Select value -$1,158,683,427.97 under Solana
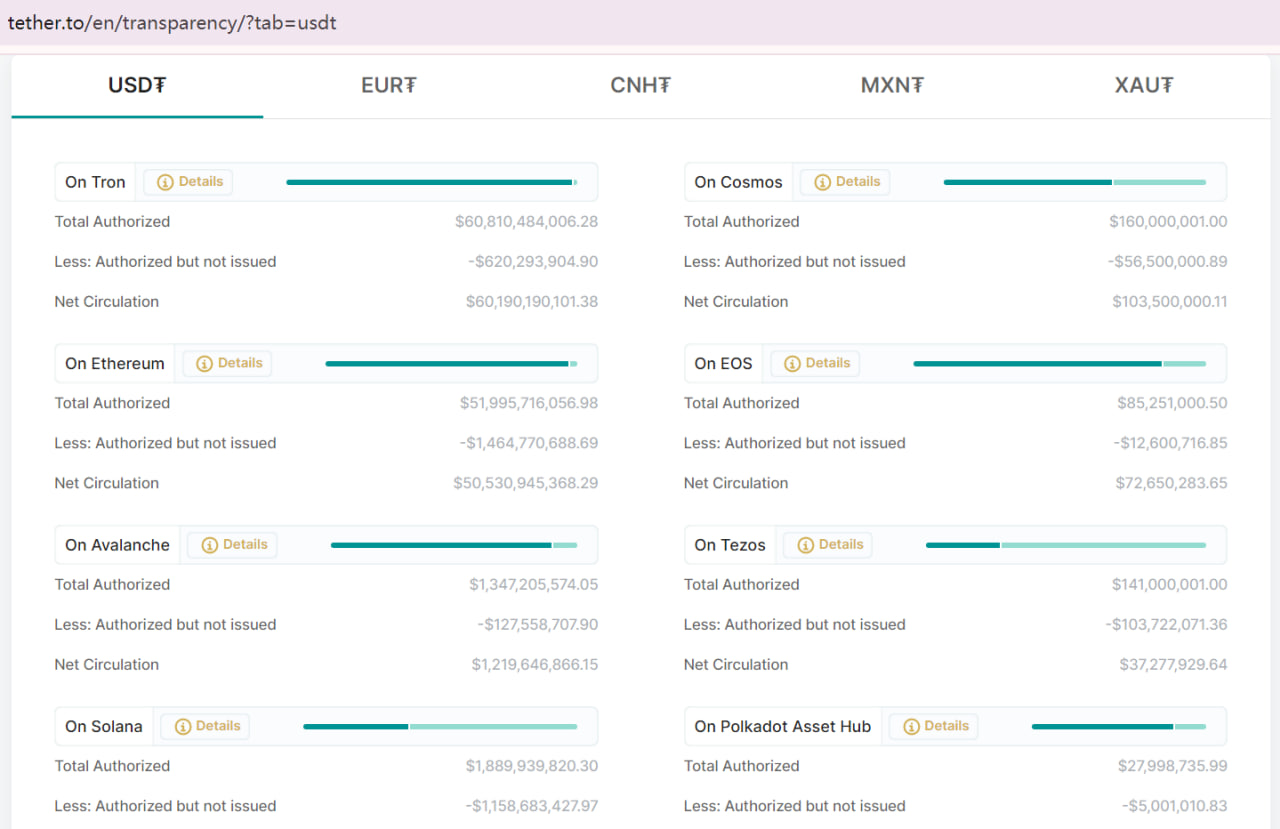This screenshot has width=1280, height=829. coord(532,806)
